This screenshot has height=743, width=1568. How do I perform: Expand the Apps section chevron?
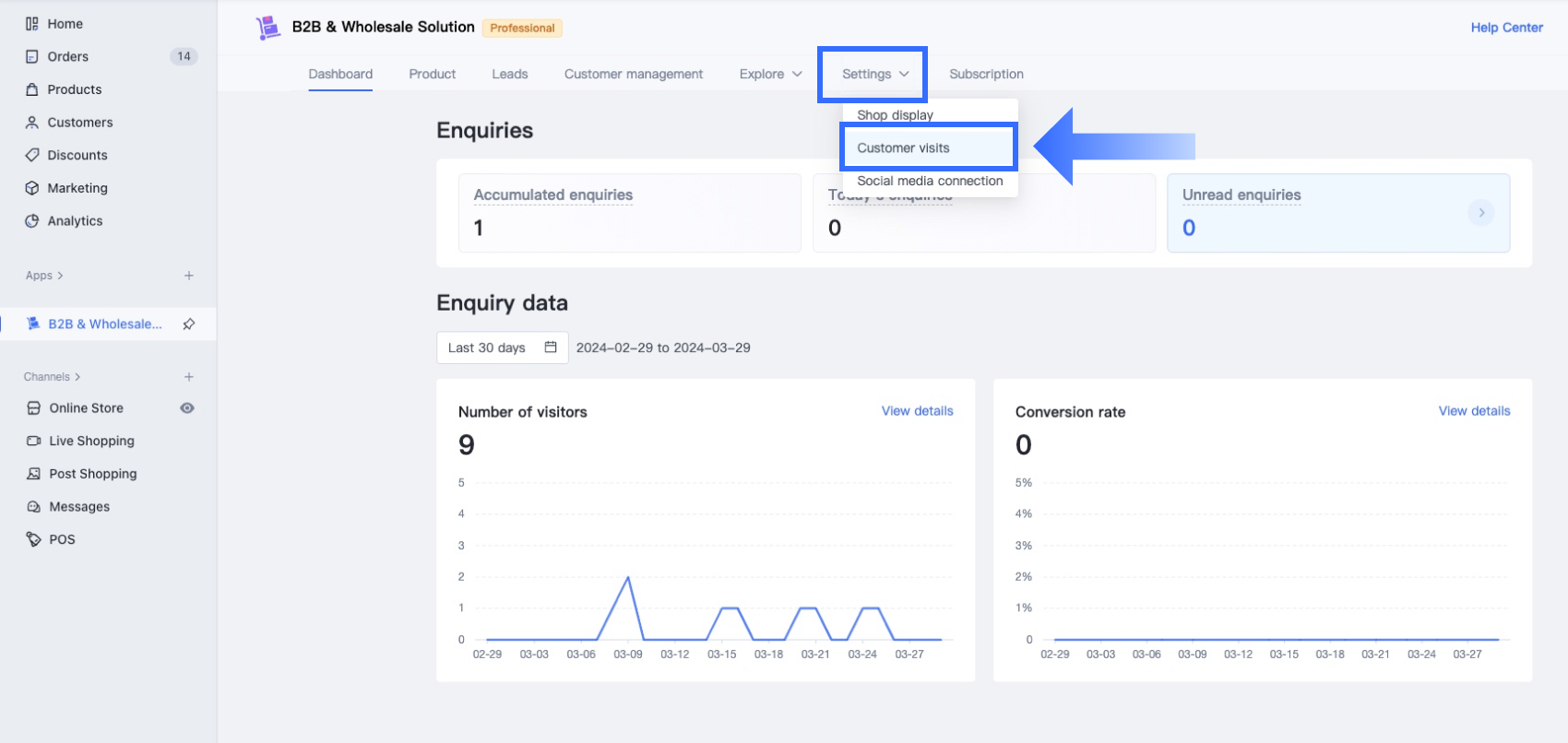click(x=60, y=276)
